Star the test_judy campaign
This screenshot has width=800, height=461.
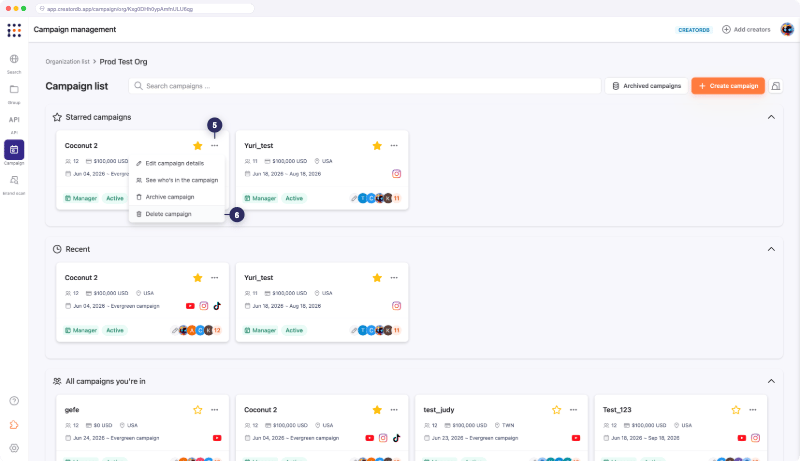tap(557, 410)
